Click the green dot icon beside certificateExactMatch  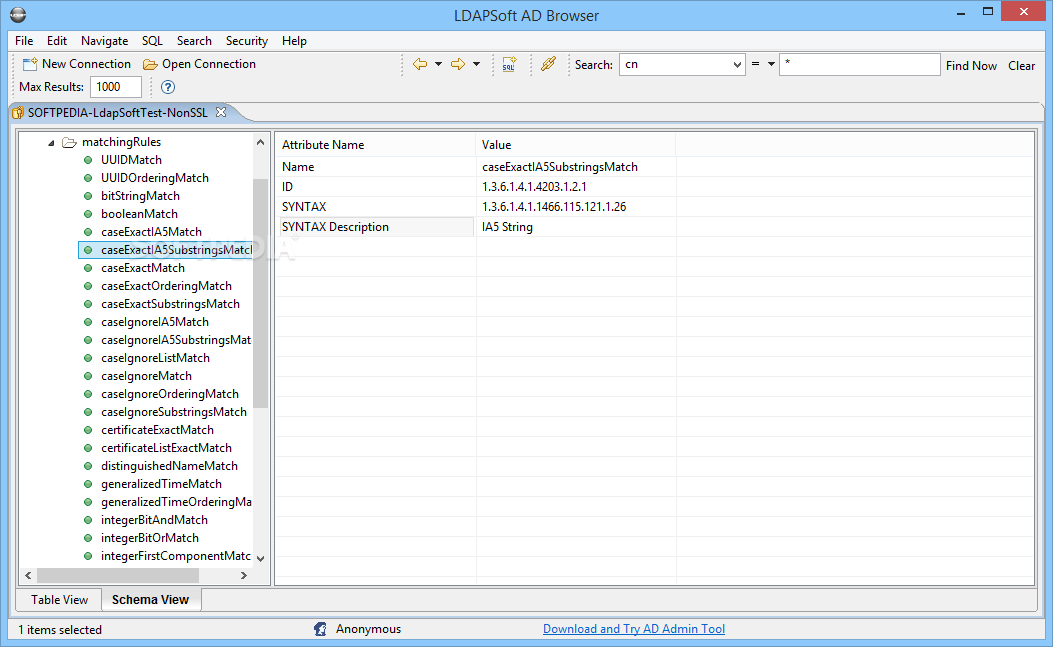point(88,430)
